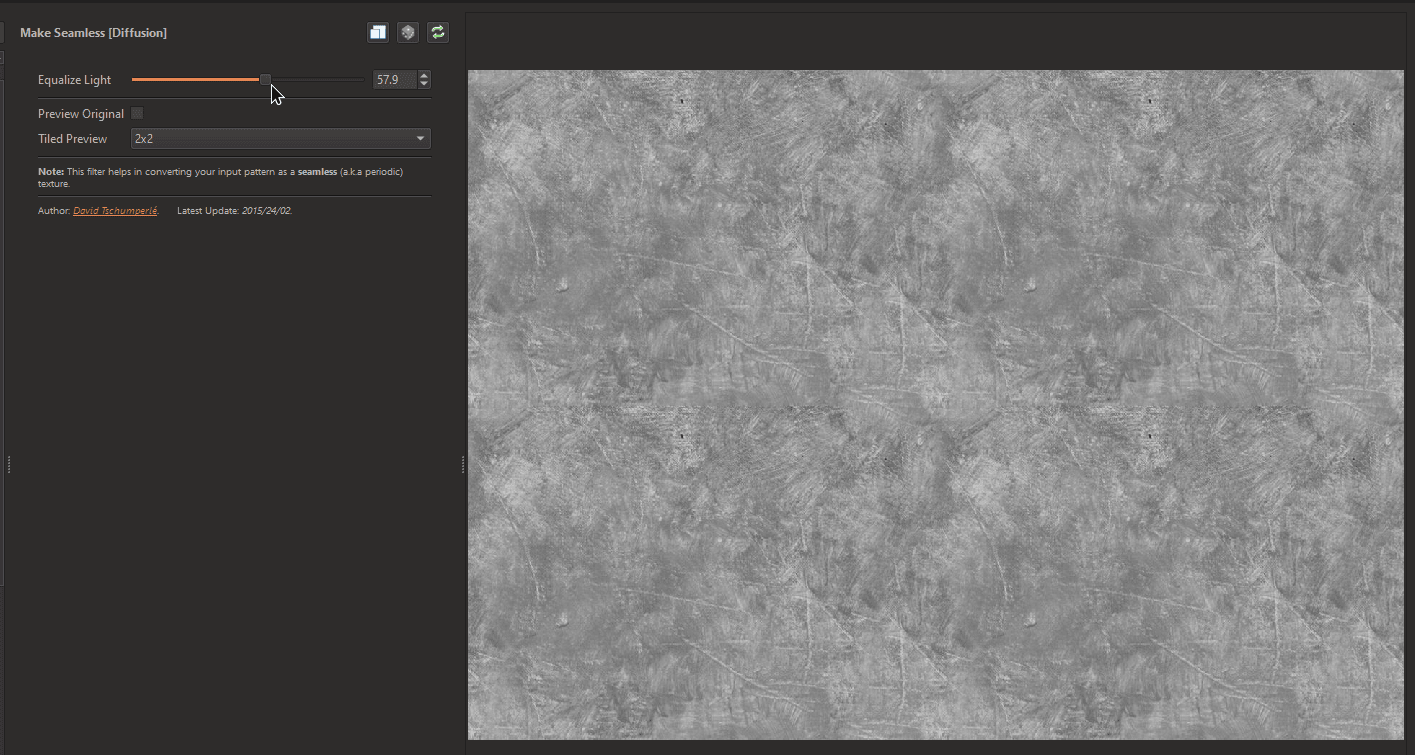The image size is (1415, 755).
Task: Open the Tiled Preview 2x2 dropdown
Action: pos(280,139)
